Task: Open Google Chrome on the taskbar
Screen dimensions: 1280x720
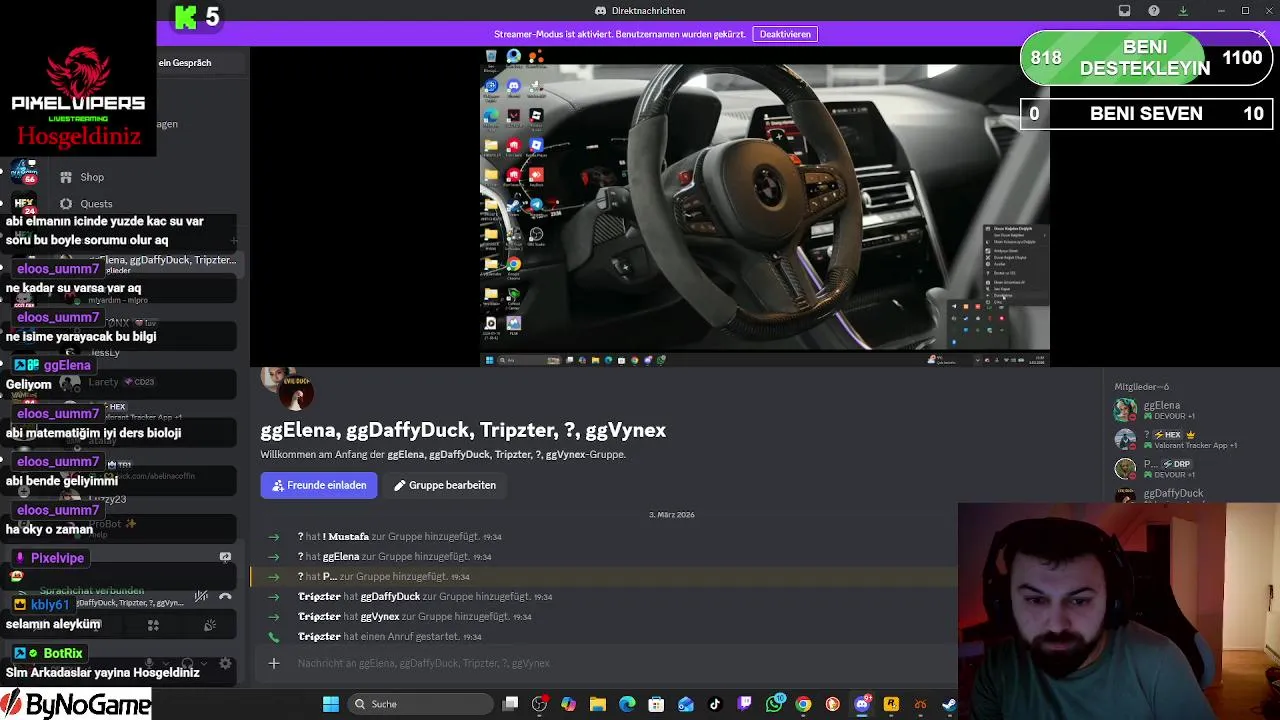Action: [803, 704]
